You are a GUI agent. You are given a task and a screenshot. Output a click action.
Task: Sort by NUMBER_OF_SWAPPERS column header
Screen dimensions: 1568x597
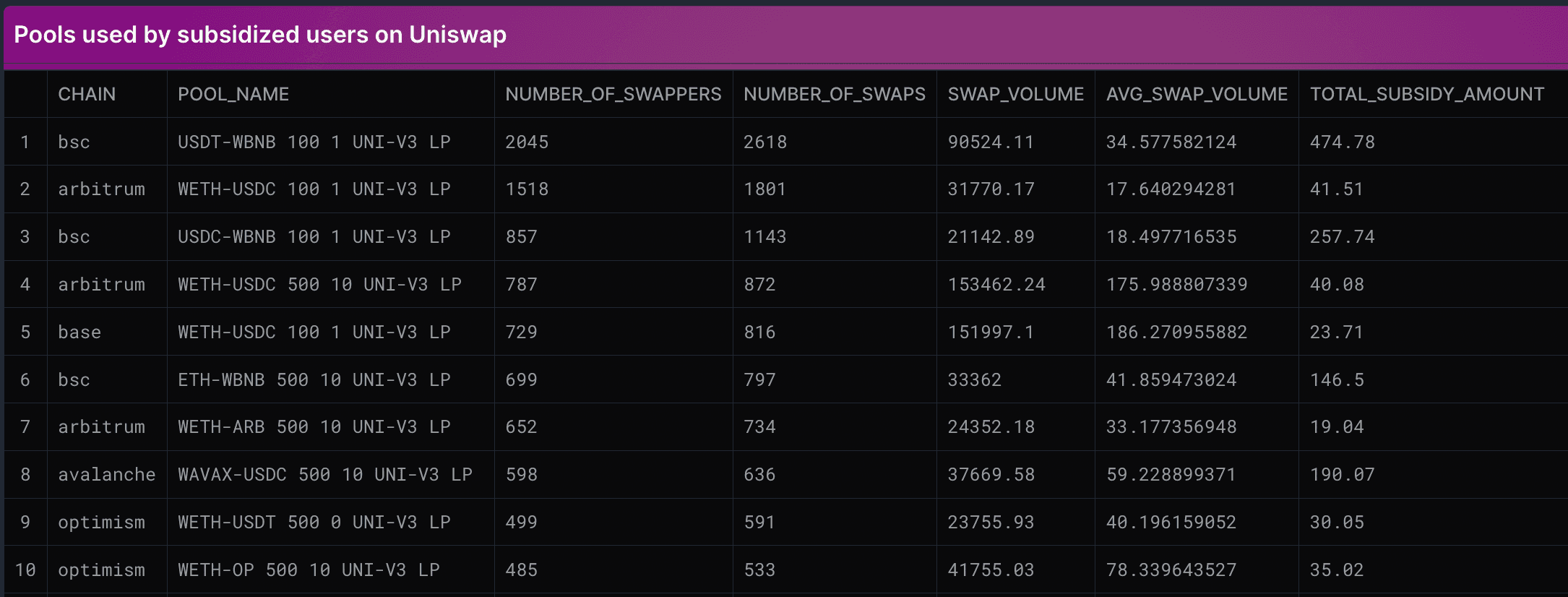point(613,94)
